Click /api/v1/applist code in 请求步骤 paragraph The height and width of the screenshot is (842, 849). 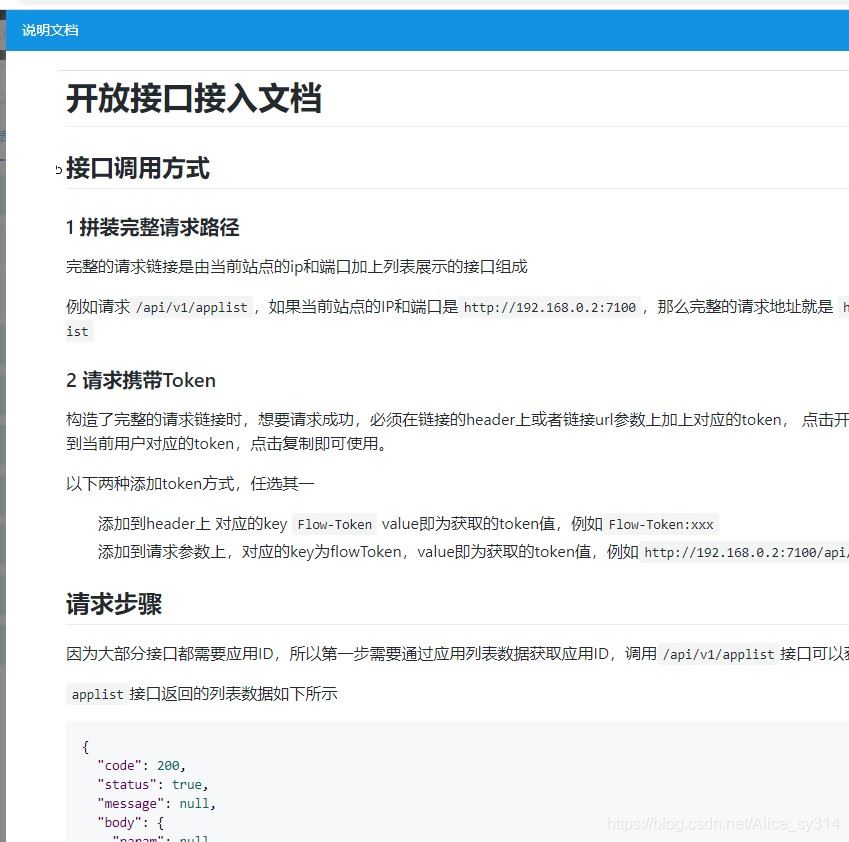718,654
